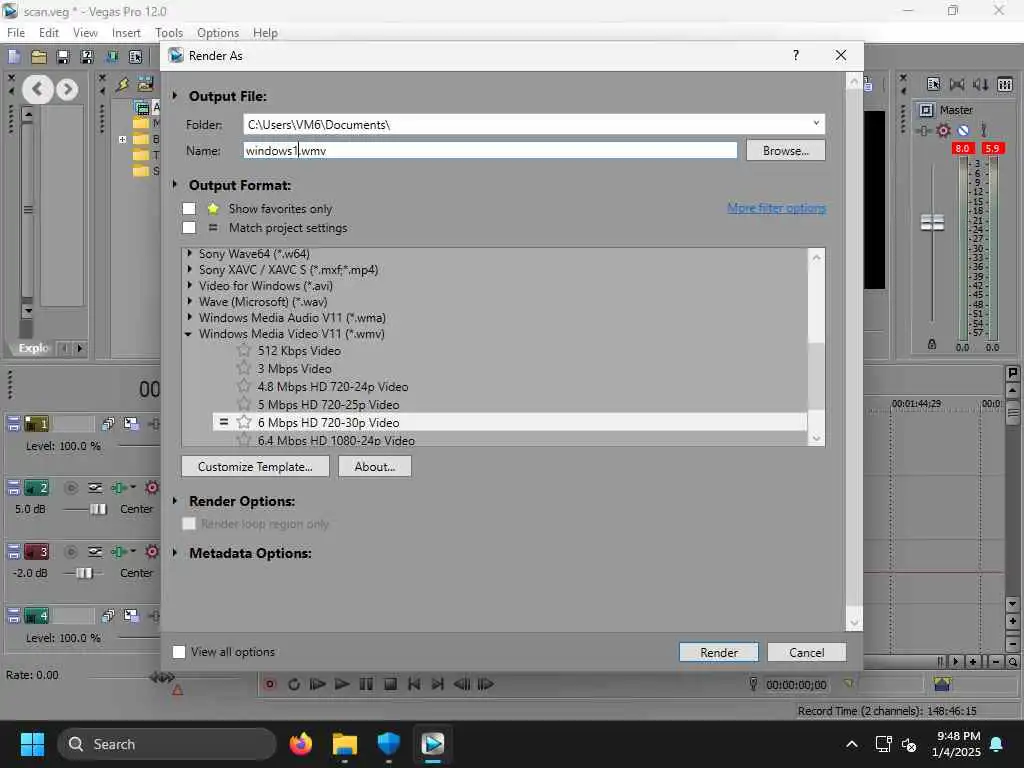Collapse the Output File section arrow
Image resolution: width=1024 pixels, height=768 pixels.
coord(175,95)
